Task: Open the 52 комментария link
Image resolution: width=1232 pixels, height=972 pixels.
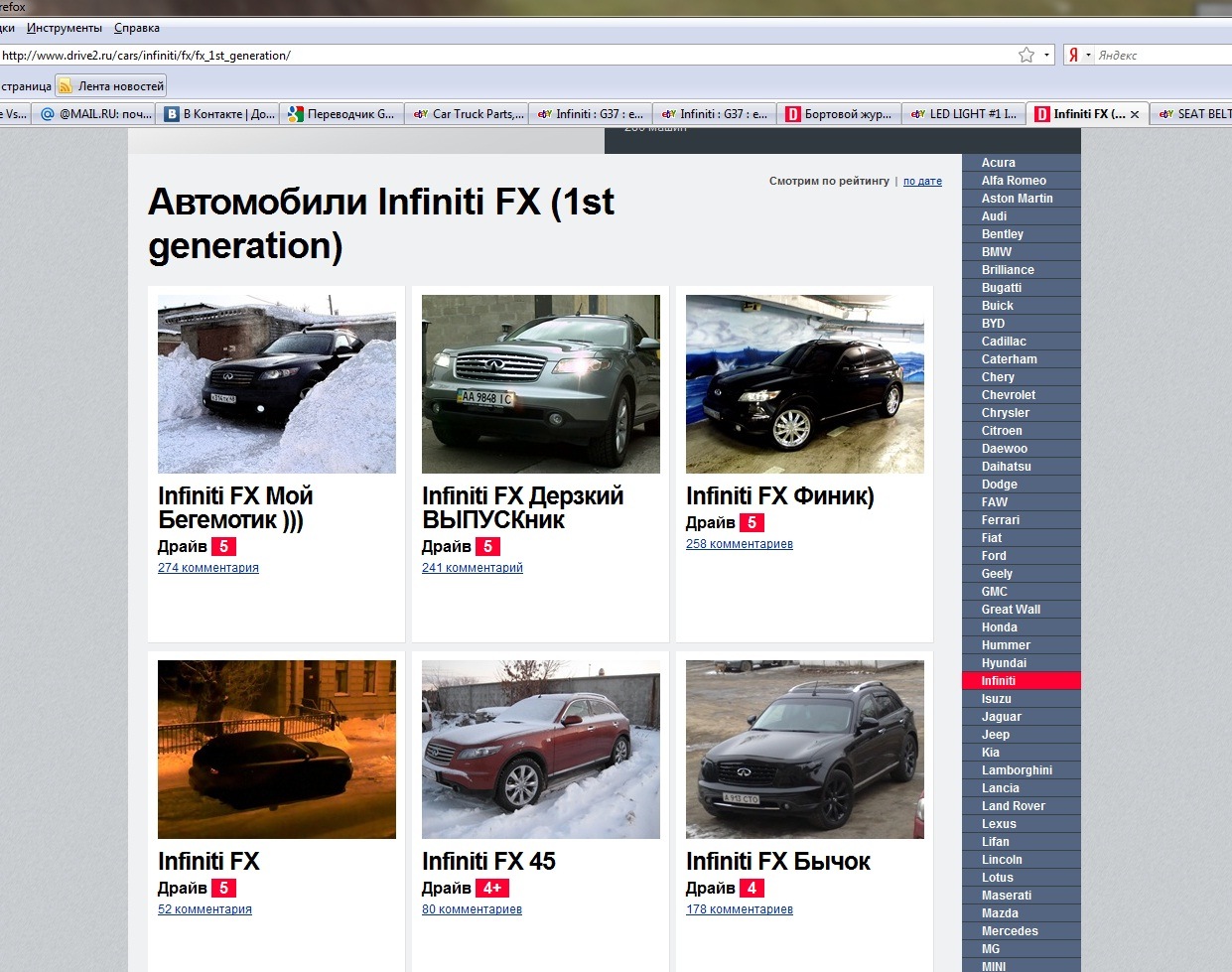Action: [205, 909]
